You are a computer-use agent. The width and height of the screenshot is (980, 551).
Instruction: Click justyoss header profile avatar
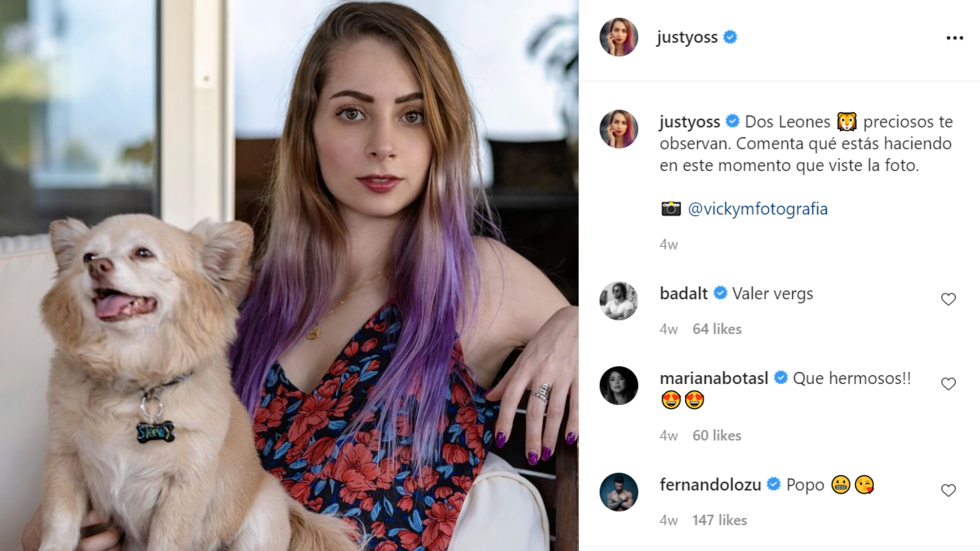619,37
